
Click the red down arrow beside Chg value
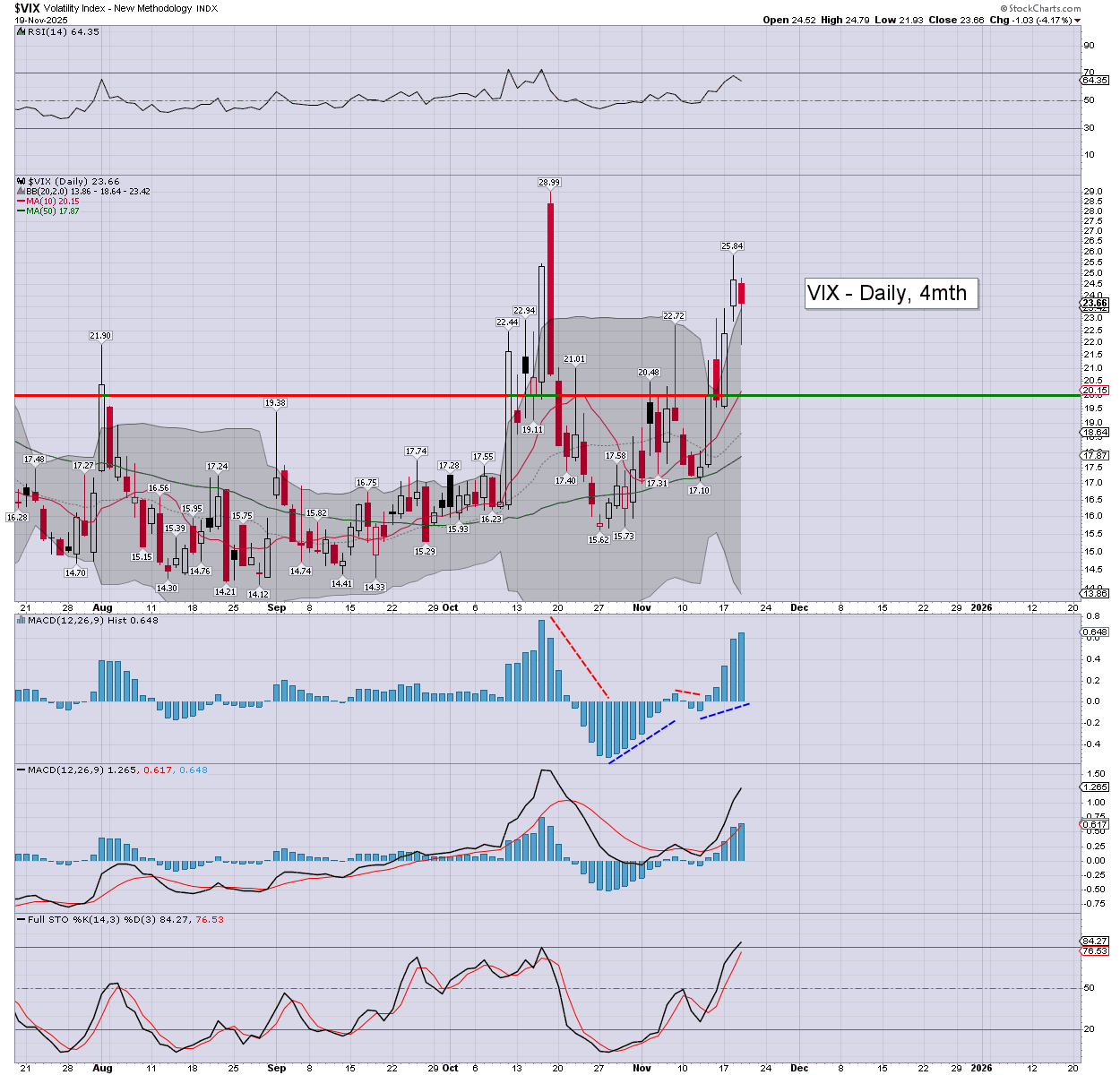[x=1077, y=20]
